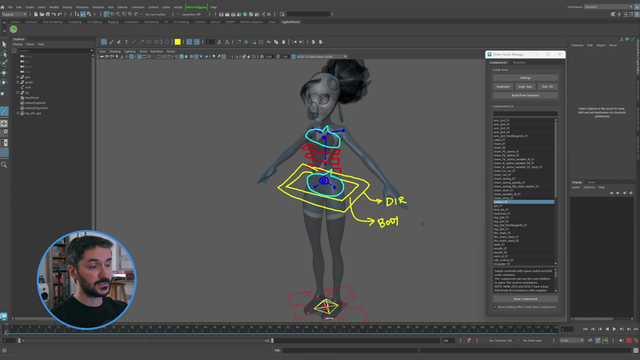
Task: Save the scene with the disk icon
Action: (x=47, y=14)
